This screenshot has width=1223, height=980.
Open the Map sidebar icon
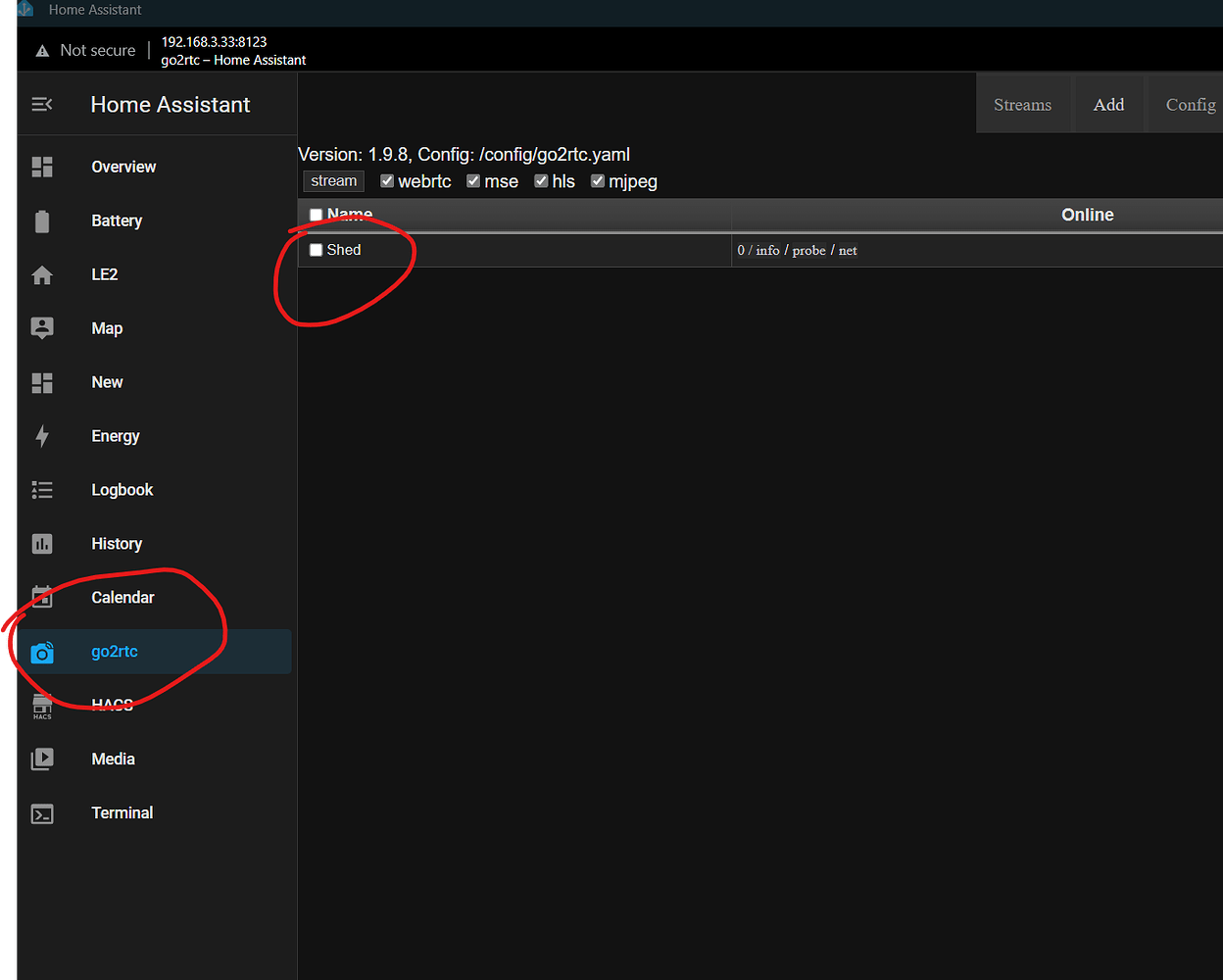click(42, 328)
